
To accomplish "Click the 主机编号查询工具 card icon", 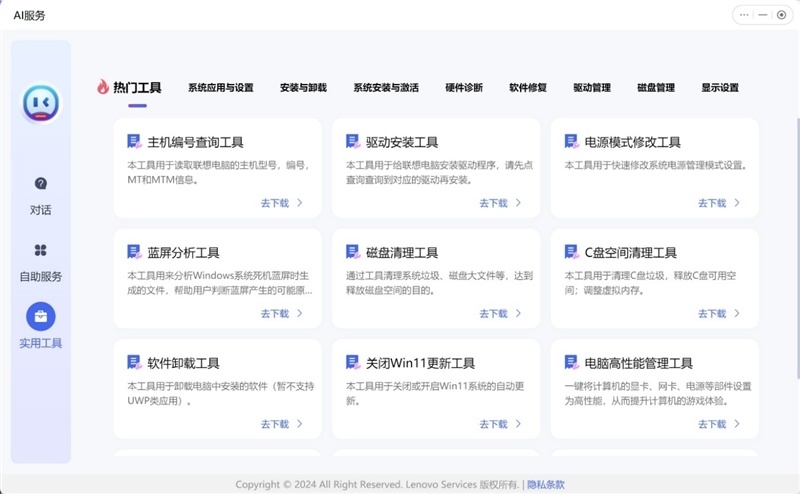I will [x=134, y=142].
